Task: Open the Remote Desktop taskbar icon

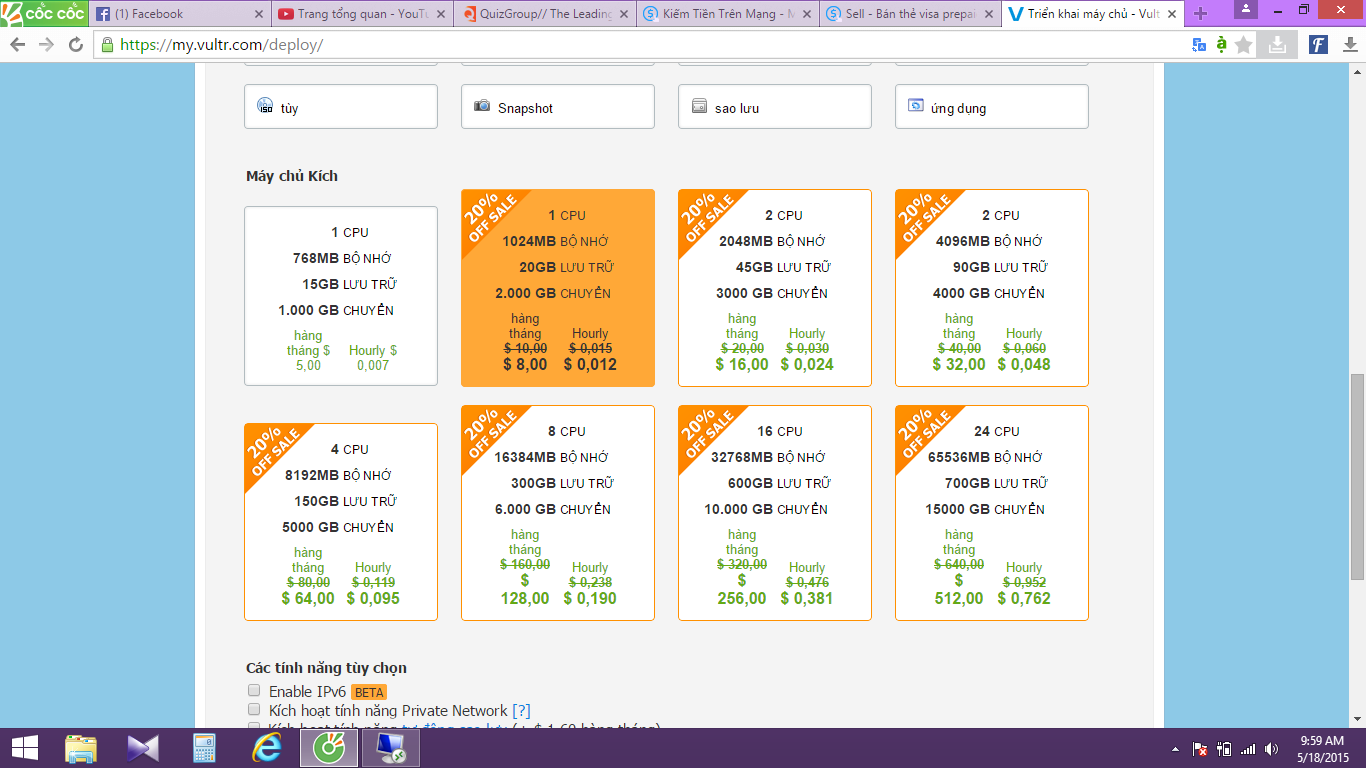Action: (391, 748)
